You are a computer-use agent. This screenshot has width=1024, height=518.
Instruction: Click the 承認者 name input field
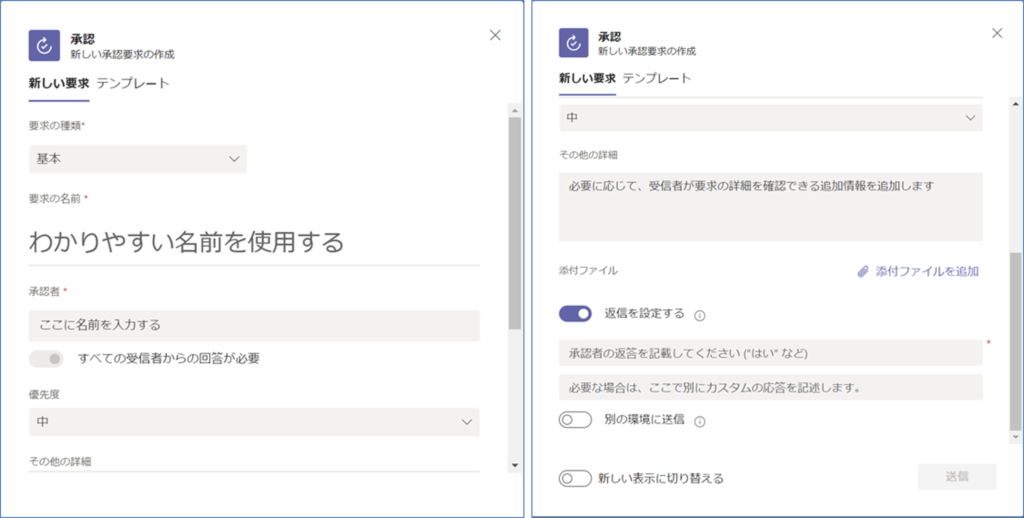(254, 325)
